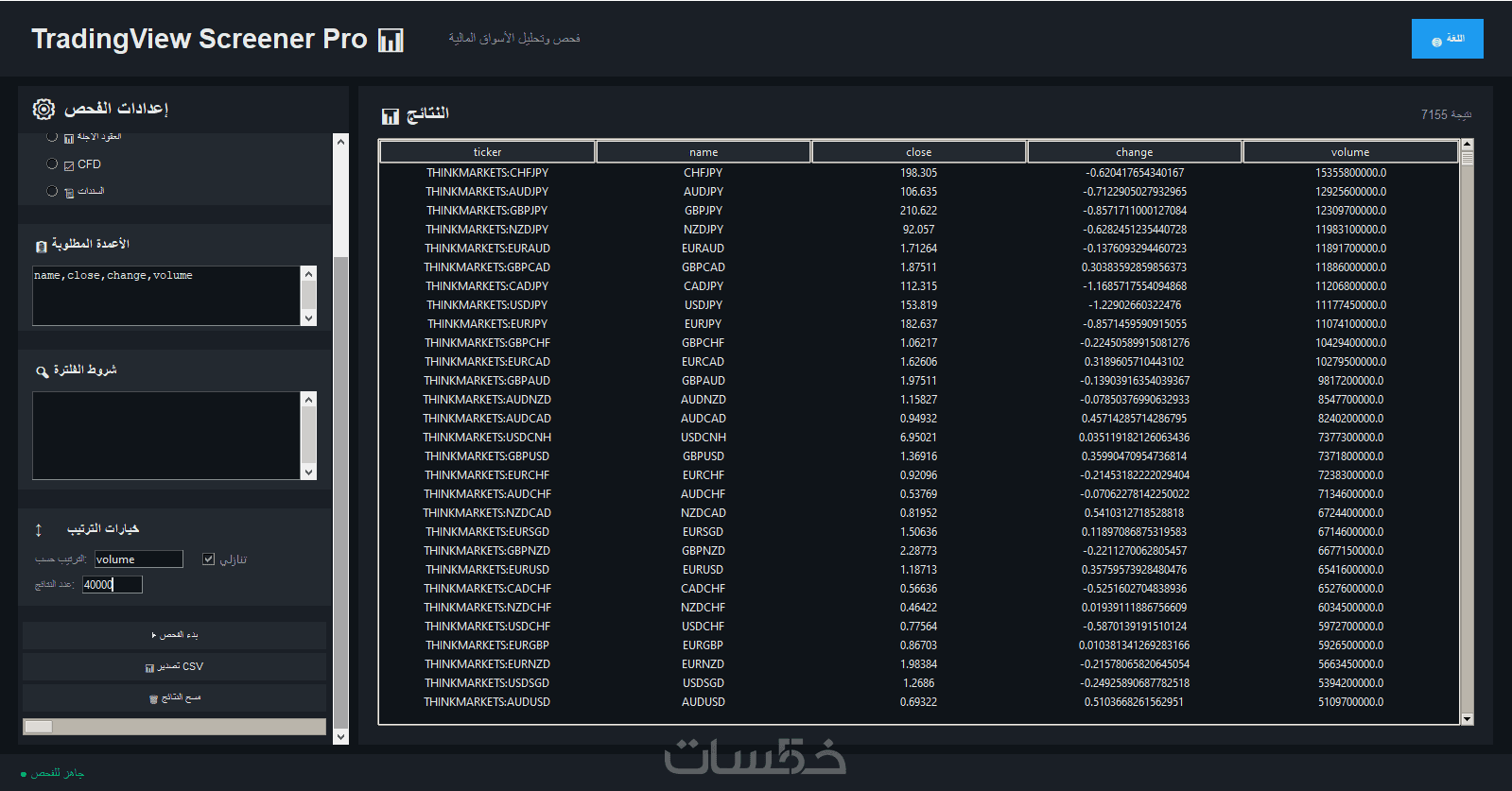Click the volume column header
Viewport: 1512px width, 791px height.
[x=1350, y=152]
